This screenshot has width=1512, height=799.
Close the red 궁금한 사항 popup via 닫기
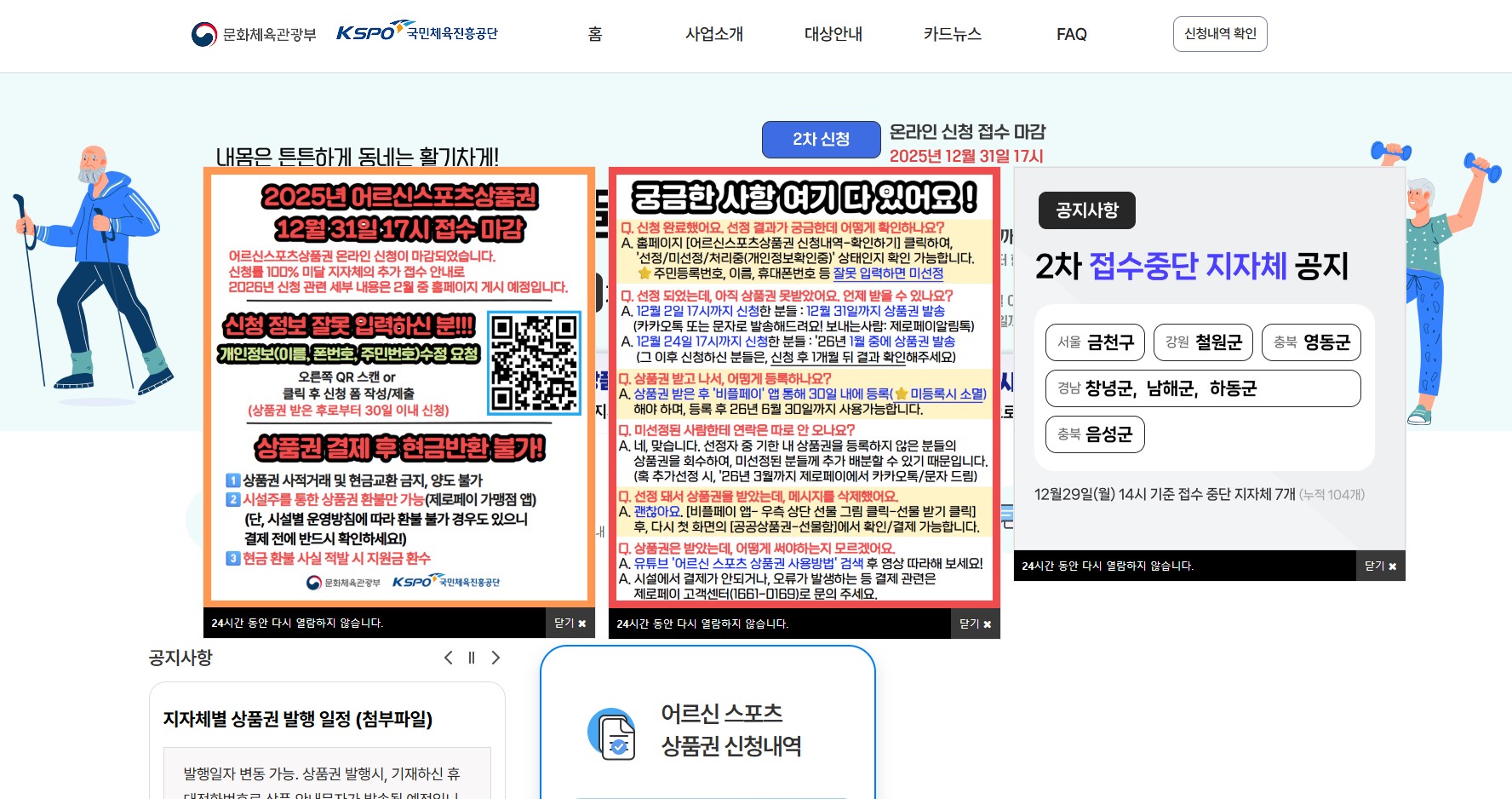tap(975, 624)
